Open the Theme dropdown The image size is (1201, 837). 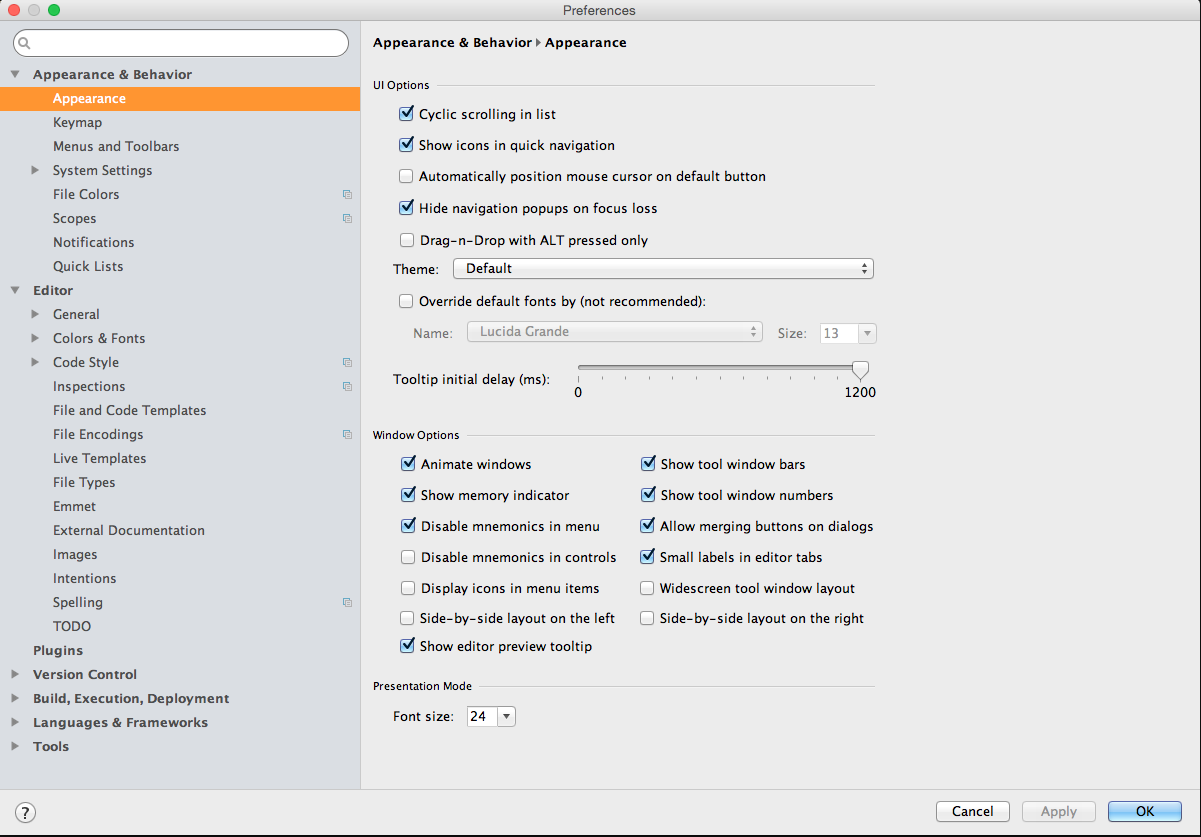pyautogui.click(x=663, y=268)
